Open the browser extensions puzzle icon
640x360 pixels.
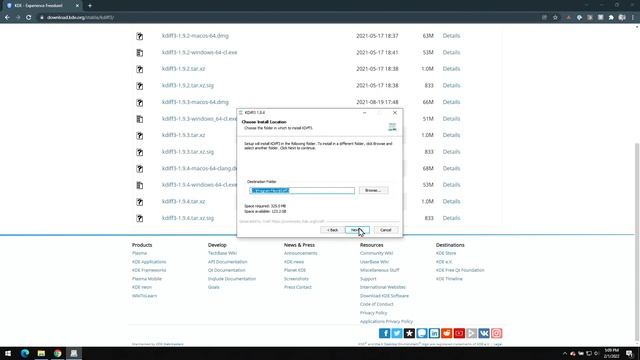pos(611,18)
